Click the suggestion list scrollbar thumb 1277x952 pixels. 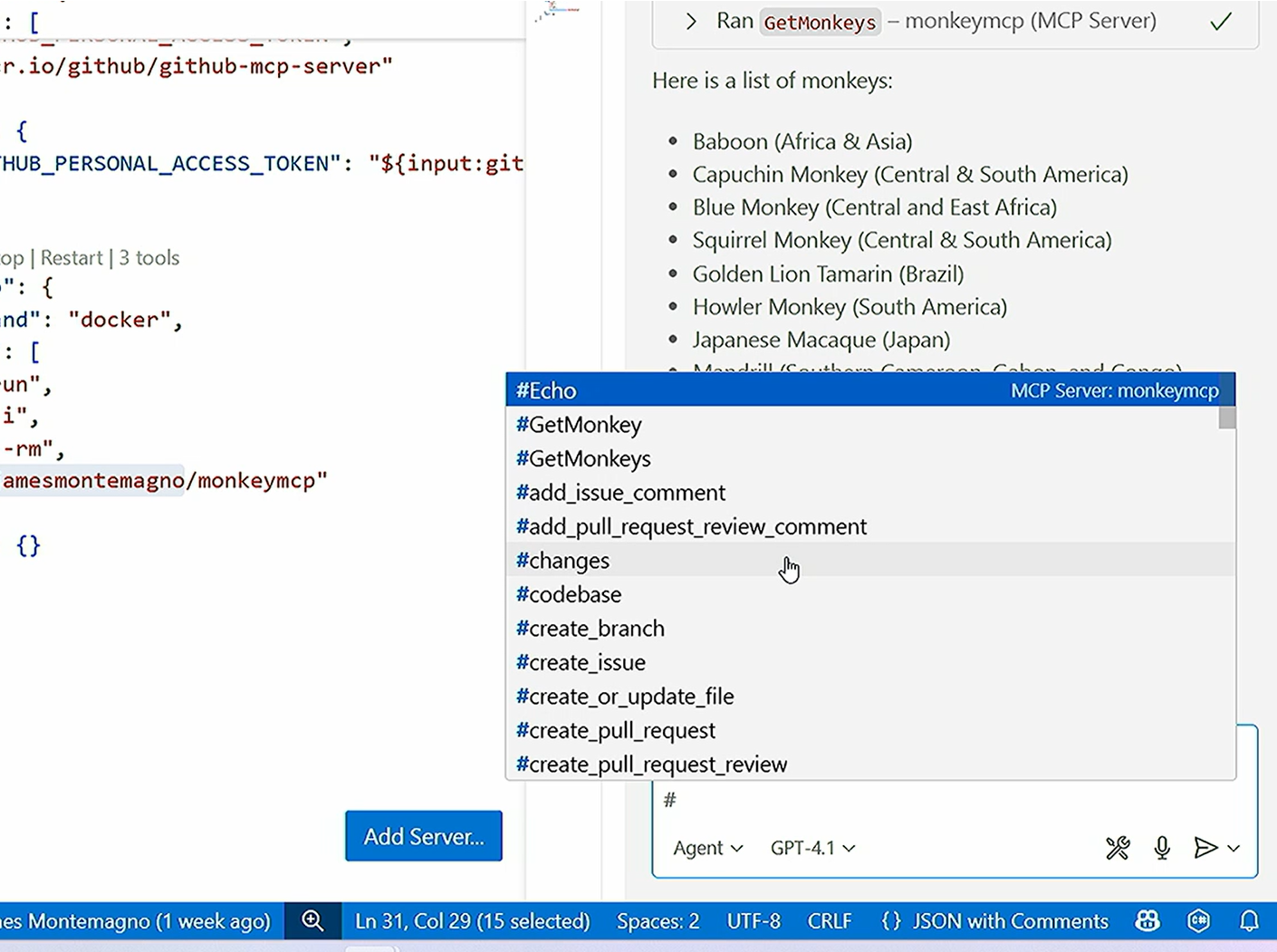point(1227,418)
